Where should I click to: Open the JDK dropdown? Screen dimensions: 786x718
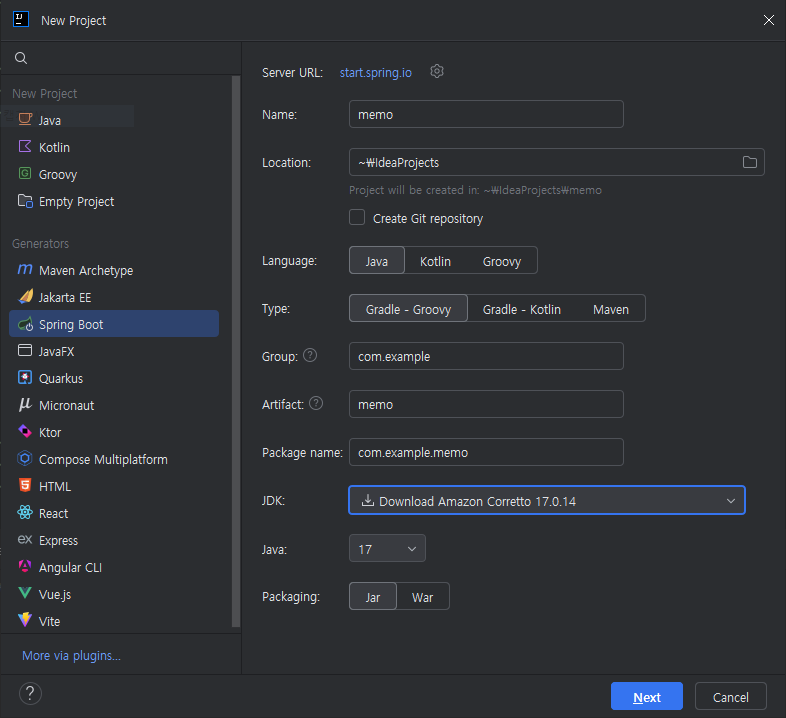pos(547,500)
